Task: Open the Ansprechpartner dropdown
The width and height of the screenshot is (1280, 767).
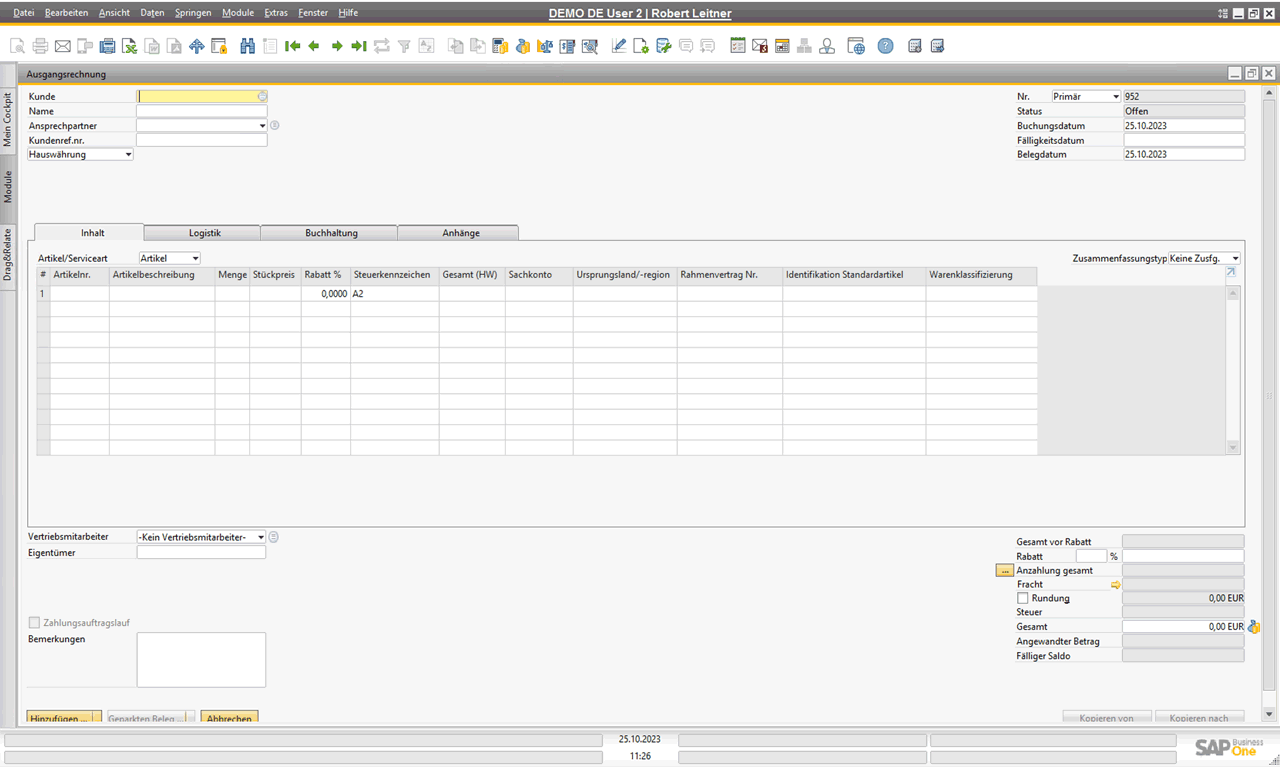Action: click(x=263, y=126)
